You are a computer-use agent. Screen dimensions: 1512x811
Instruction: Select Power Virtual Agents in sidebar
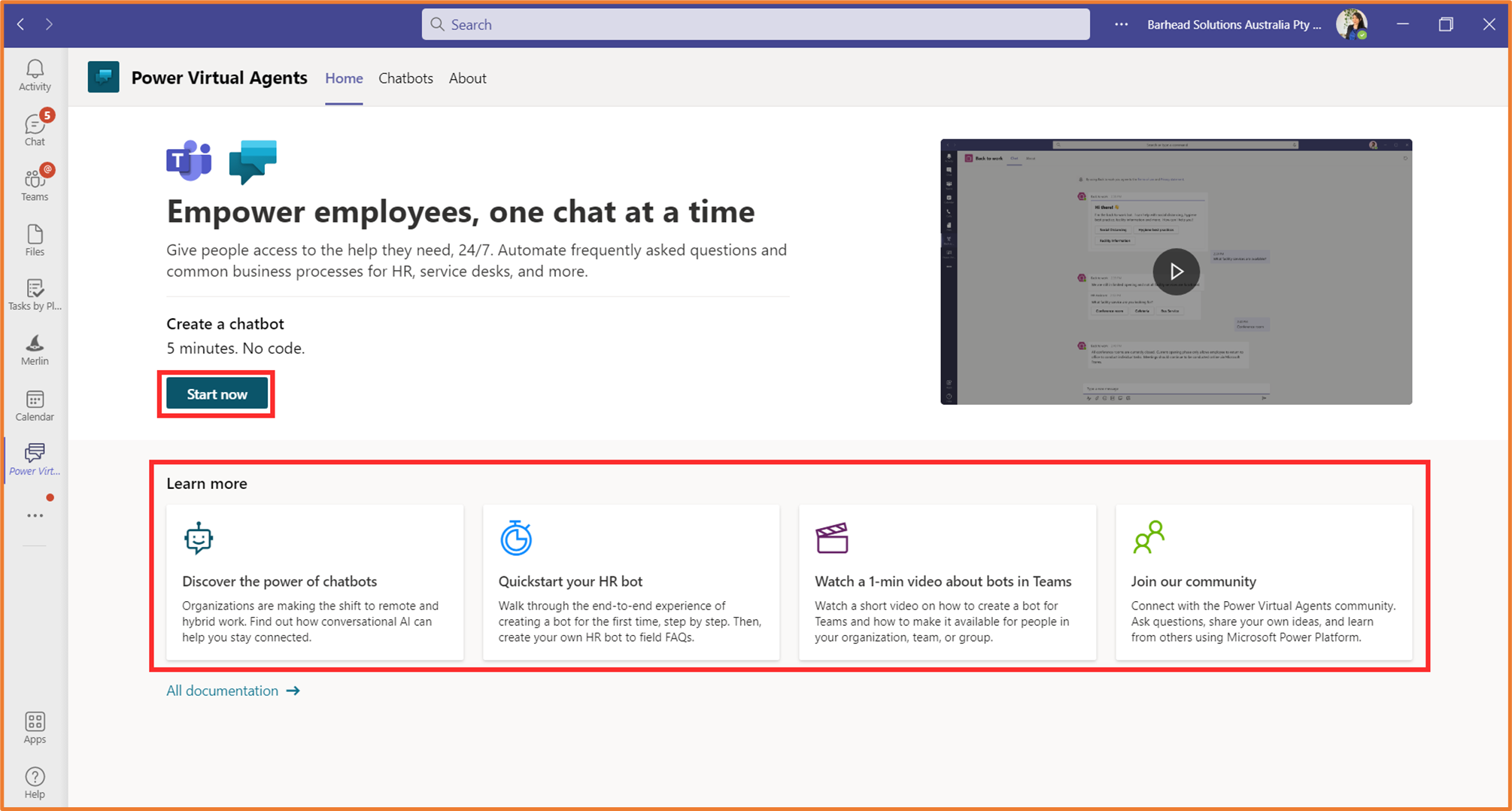coord(35,460)
